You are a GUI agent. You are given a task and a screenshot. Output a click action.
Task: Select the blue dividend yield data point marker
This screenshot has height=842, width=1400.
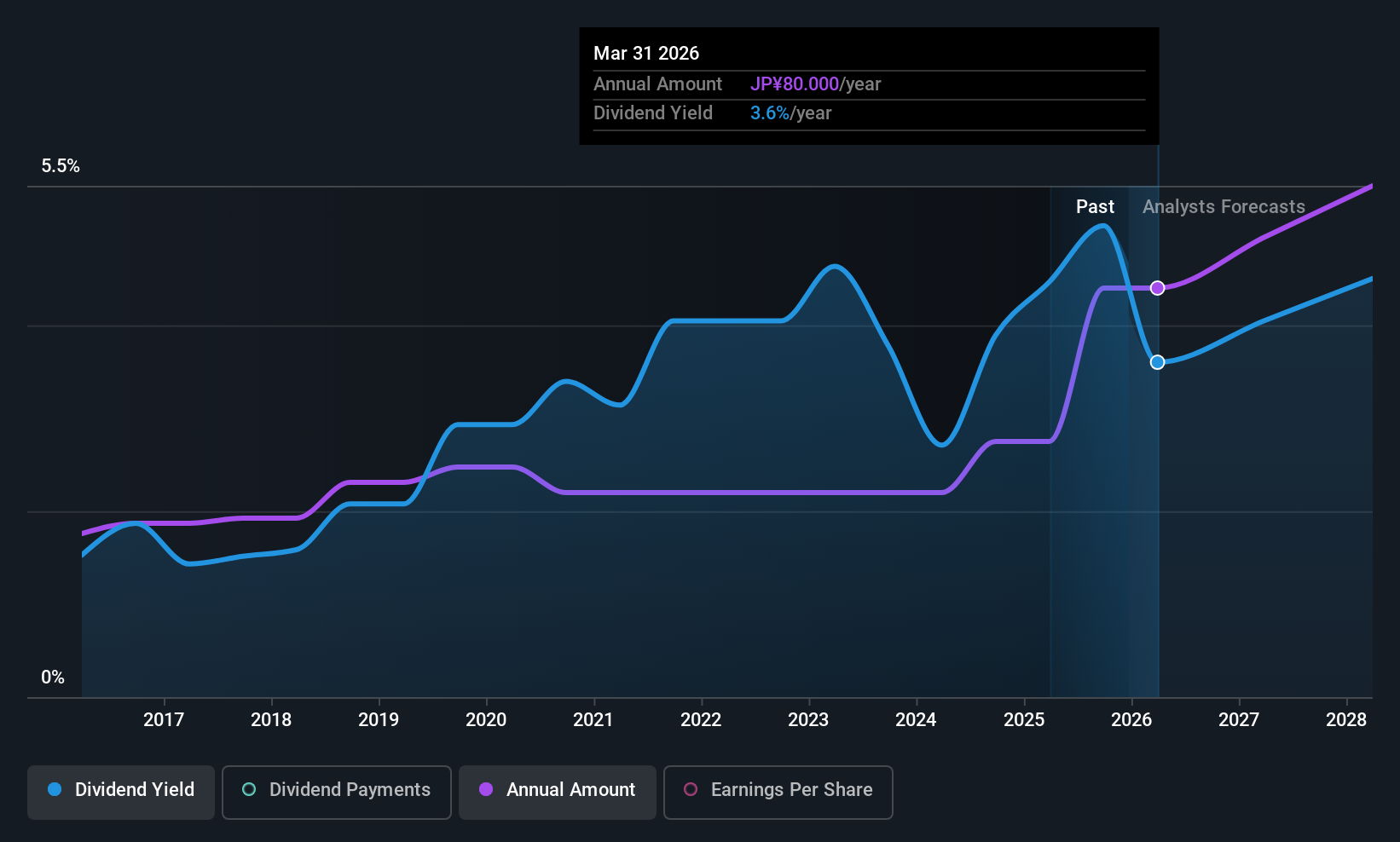[x=1157, y=362]
